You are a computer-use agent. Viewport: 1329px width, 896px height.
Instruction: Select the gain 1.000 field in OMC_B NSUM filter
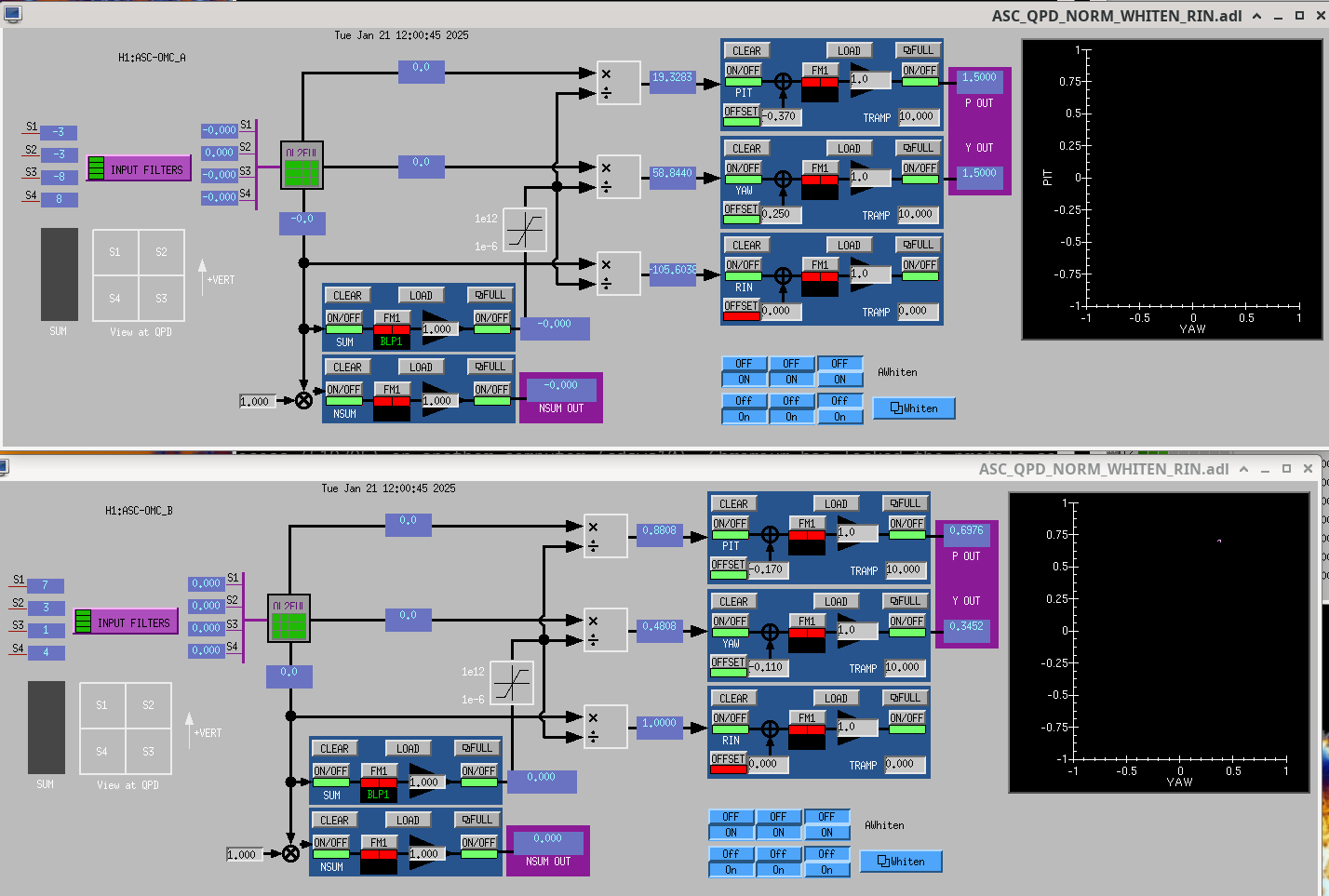tap(426, 854)
